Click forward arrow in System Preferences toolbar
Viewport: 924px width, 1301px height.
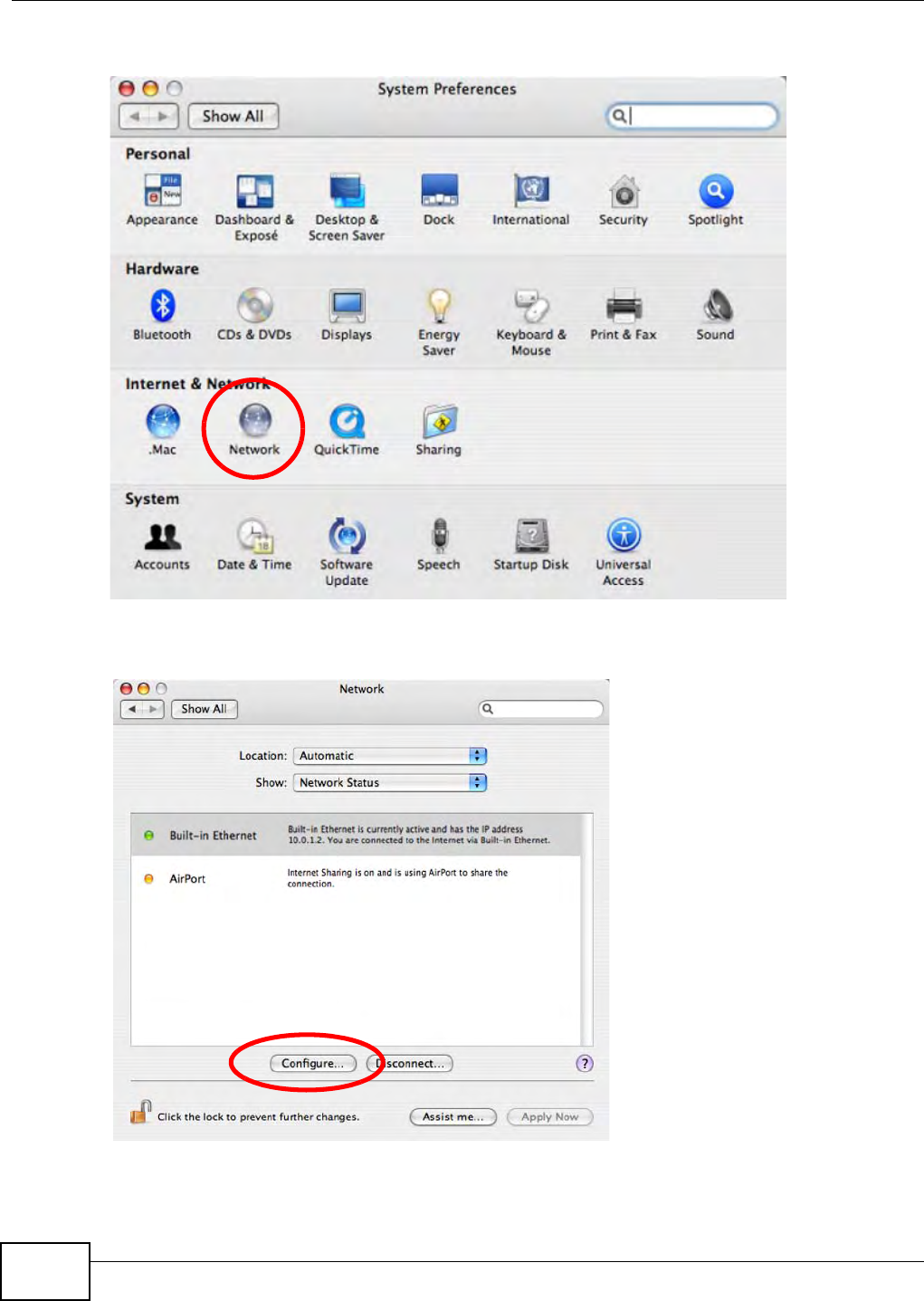164,116
